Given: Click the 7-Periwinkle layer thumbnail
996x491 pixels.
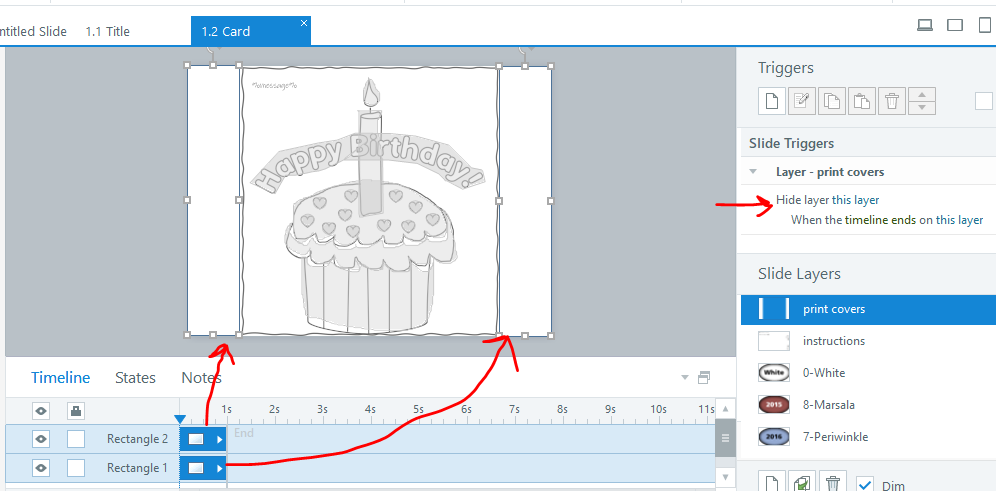Looking at the screenshot, I should tap(774, 436).
